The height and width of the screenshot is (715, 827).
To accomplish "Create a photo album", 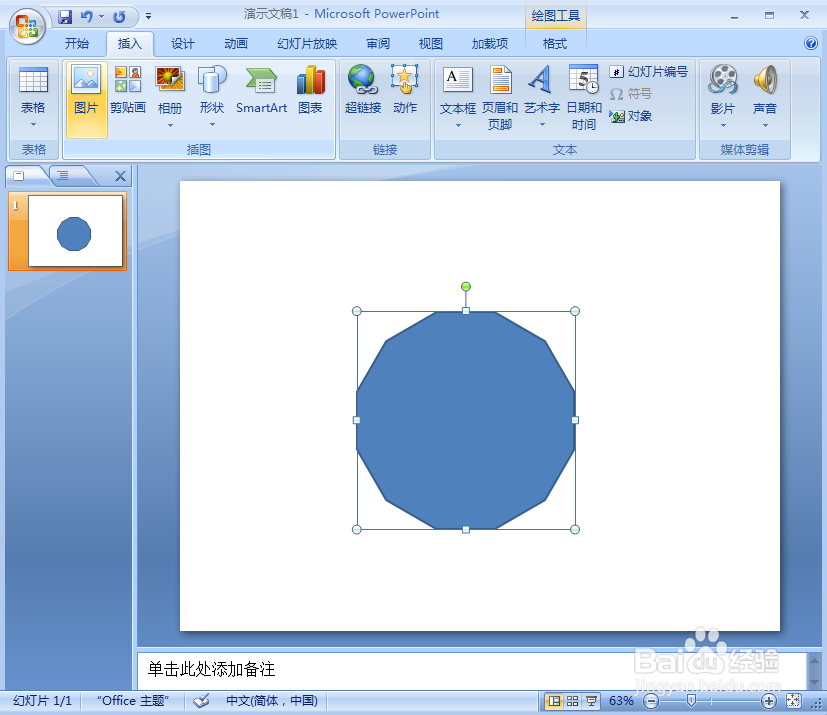I will [x=170, y=90].
